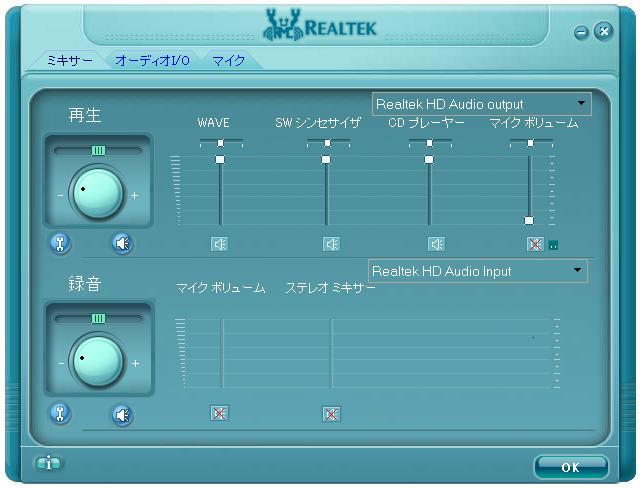The width and height of the screenshot is (643, 488).
Task: Increase recording volume with plus sign
Action: tap(135, 363)
